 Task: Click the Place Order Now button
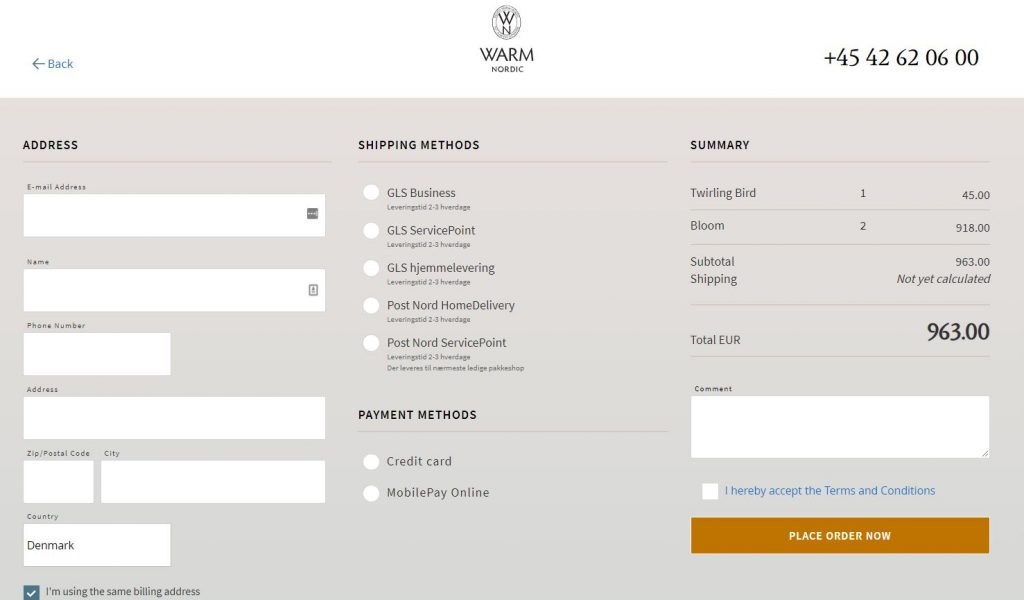[840, 535]
